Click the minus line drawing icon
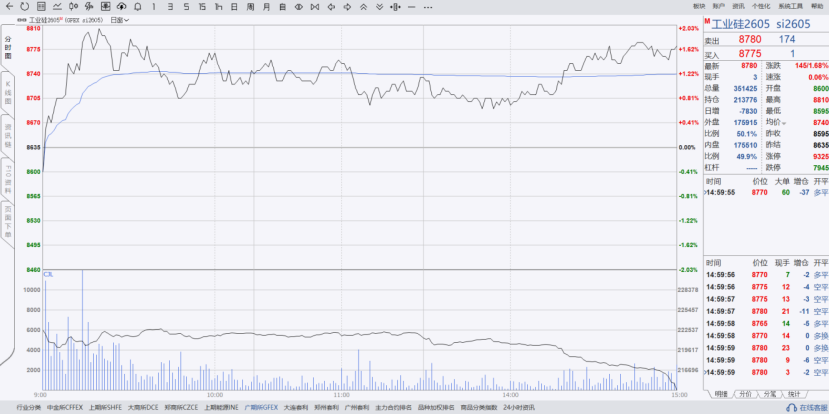The height and width of the screenshot is (414, 830). click(x=411, y=7)
